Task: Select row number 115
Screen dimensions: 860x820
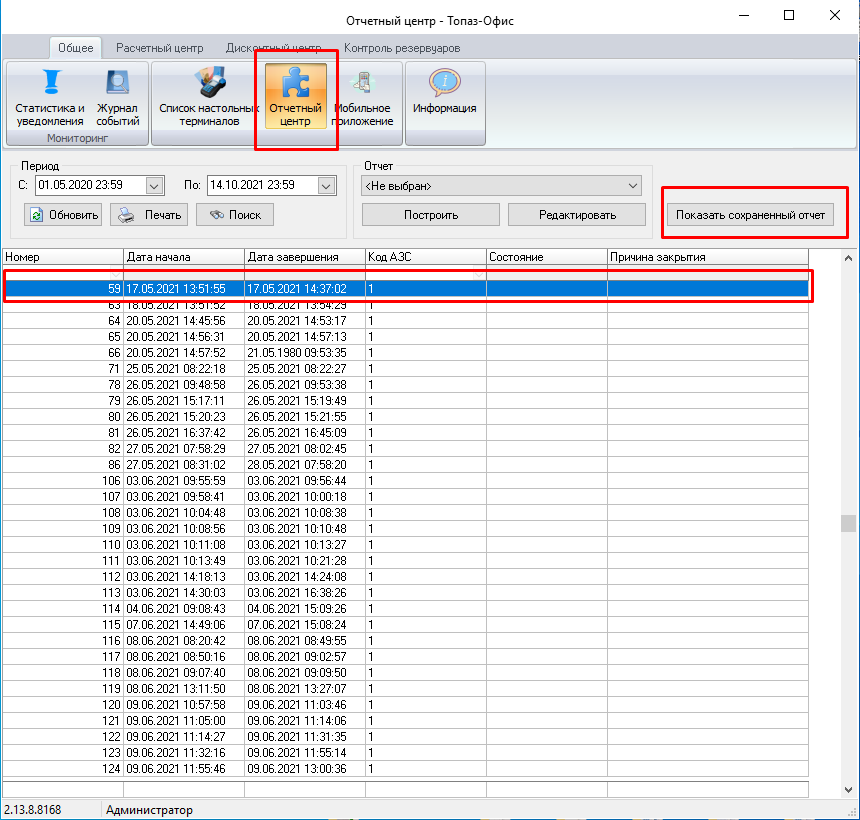Action: click(405, 625)
